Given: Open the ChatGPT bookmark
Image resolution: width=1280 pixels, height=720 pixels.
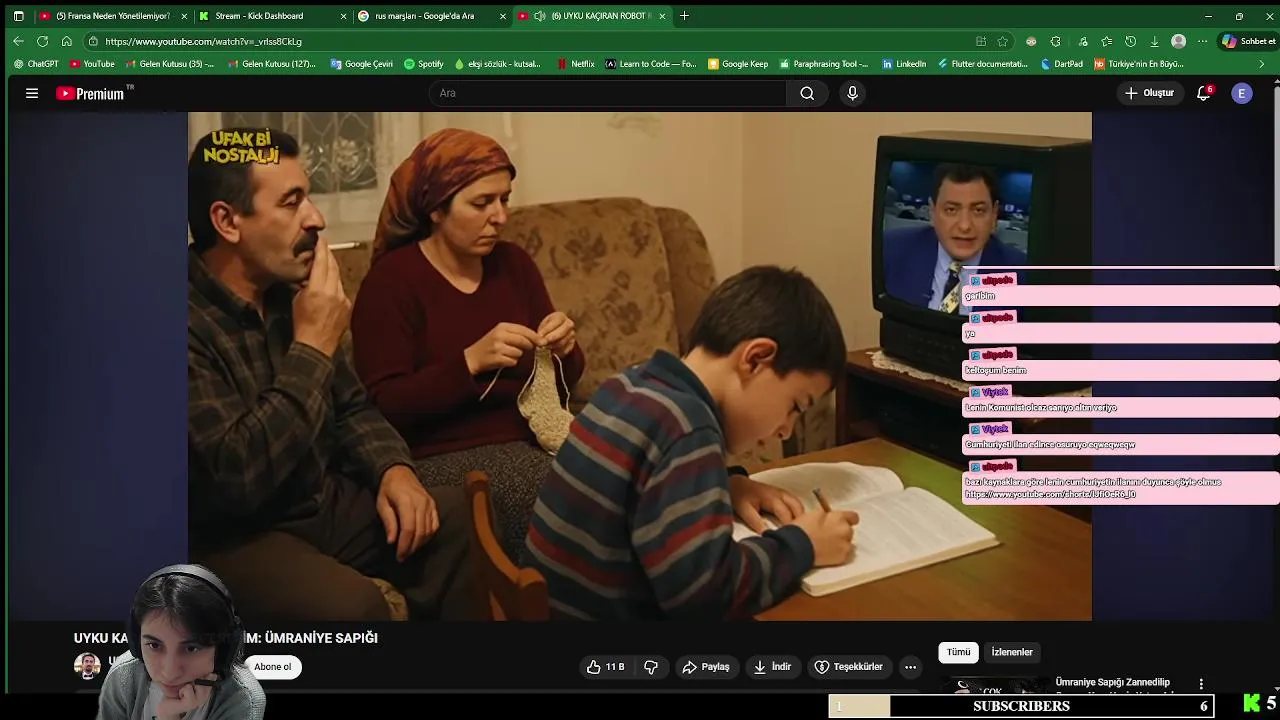Looking at the screenshot, I should click(x=36, y=64).
